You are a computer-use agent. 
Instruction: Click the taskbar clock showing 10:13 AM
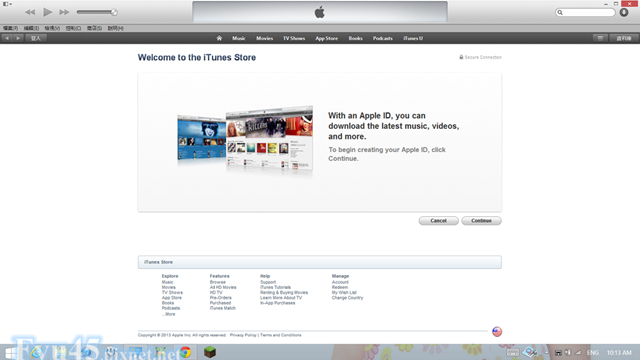point(619,353)
